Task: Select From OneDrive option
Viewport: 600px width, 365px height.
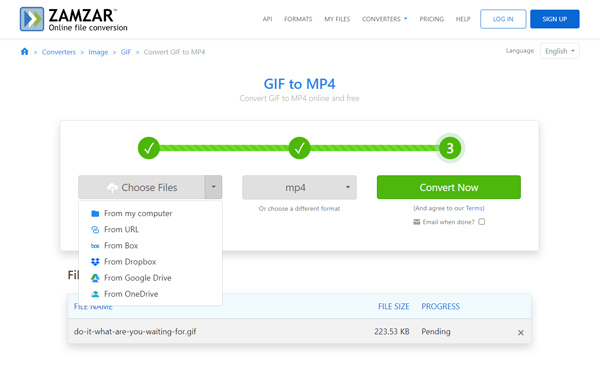Action: point(150,294)
